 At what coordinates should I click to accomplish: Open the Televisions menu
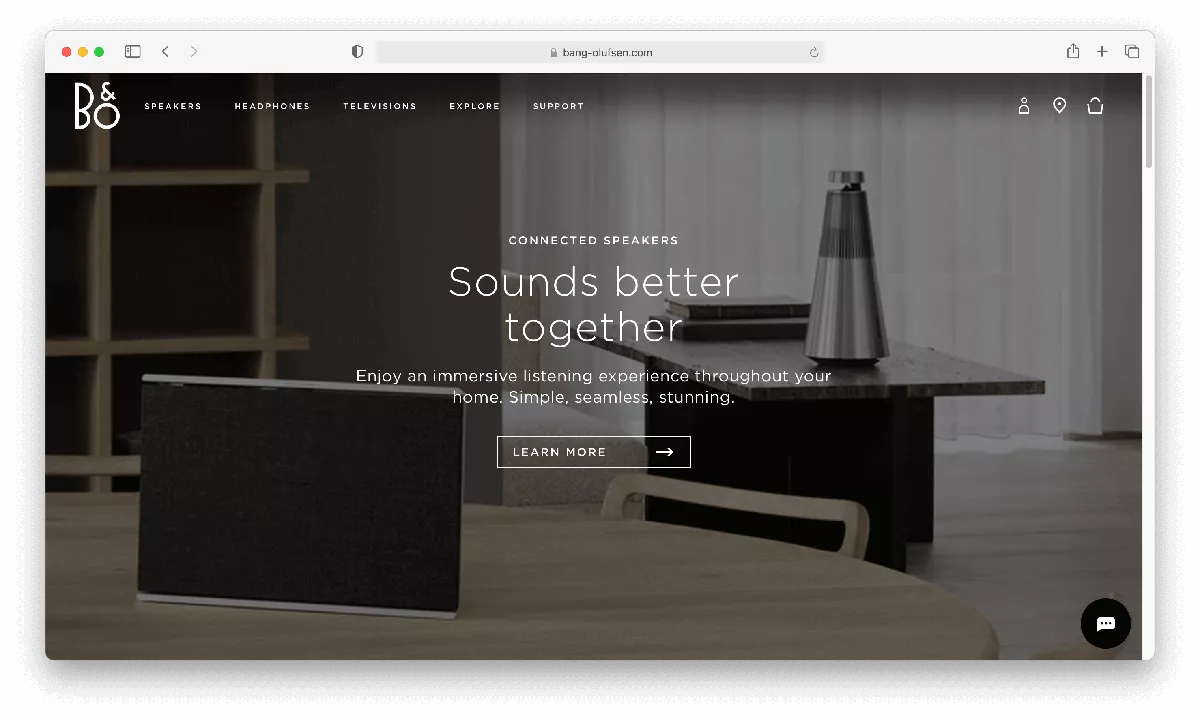coord(379,106)
